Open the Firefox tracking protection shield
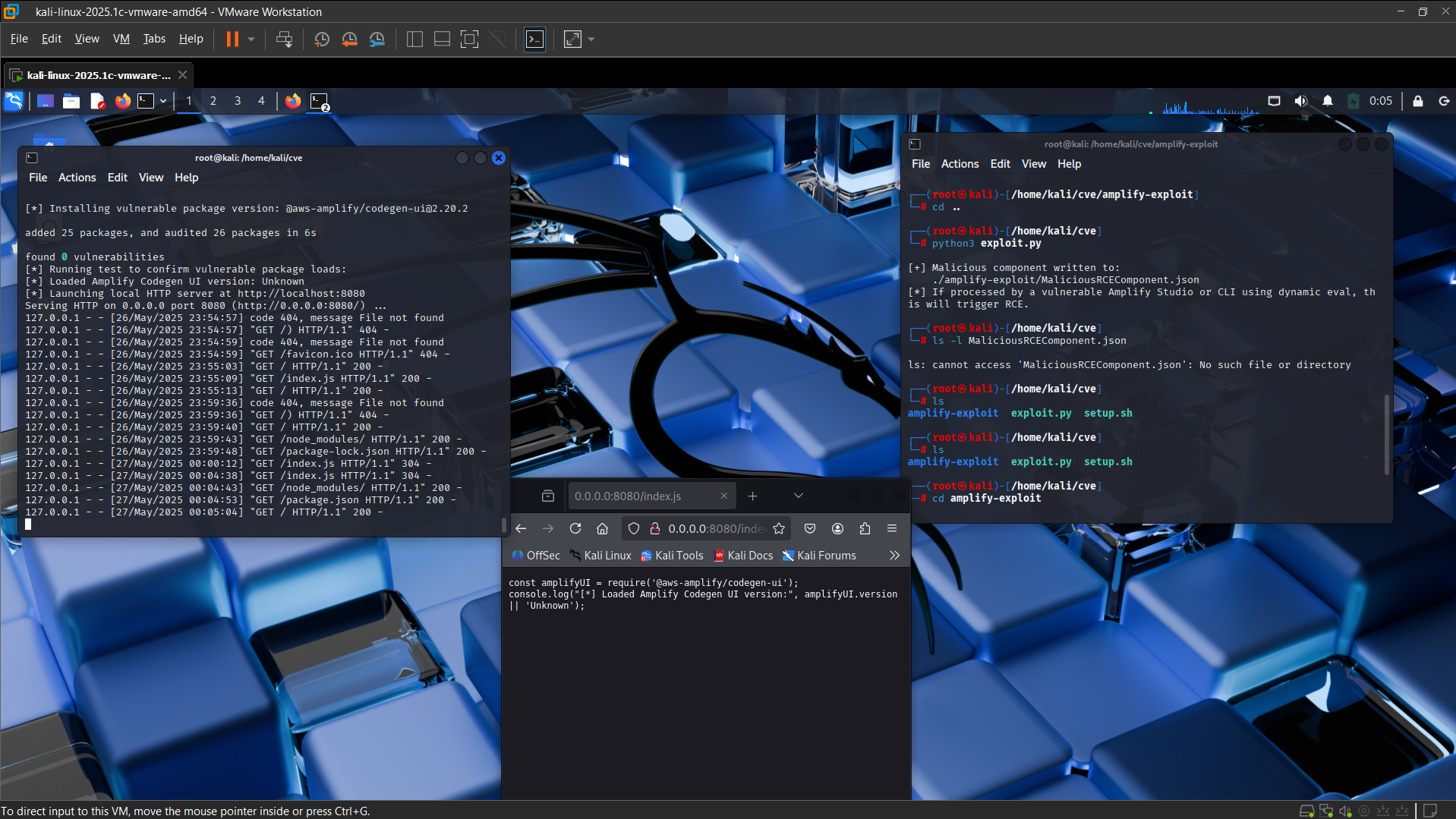The width and height of the screenshot is (1456, 819). click(634, 528)
